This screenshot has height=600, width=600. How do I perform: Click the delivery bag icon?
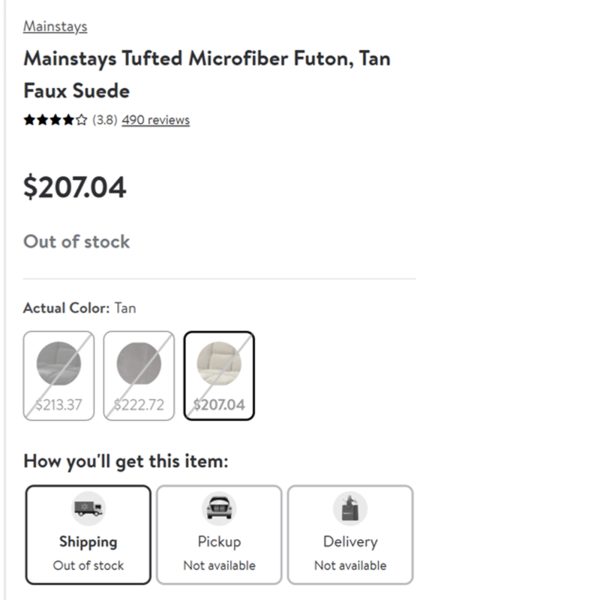click(350, 509)
